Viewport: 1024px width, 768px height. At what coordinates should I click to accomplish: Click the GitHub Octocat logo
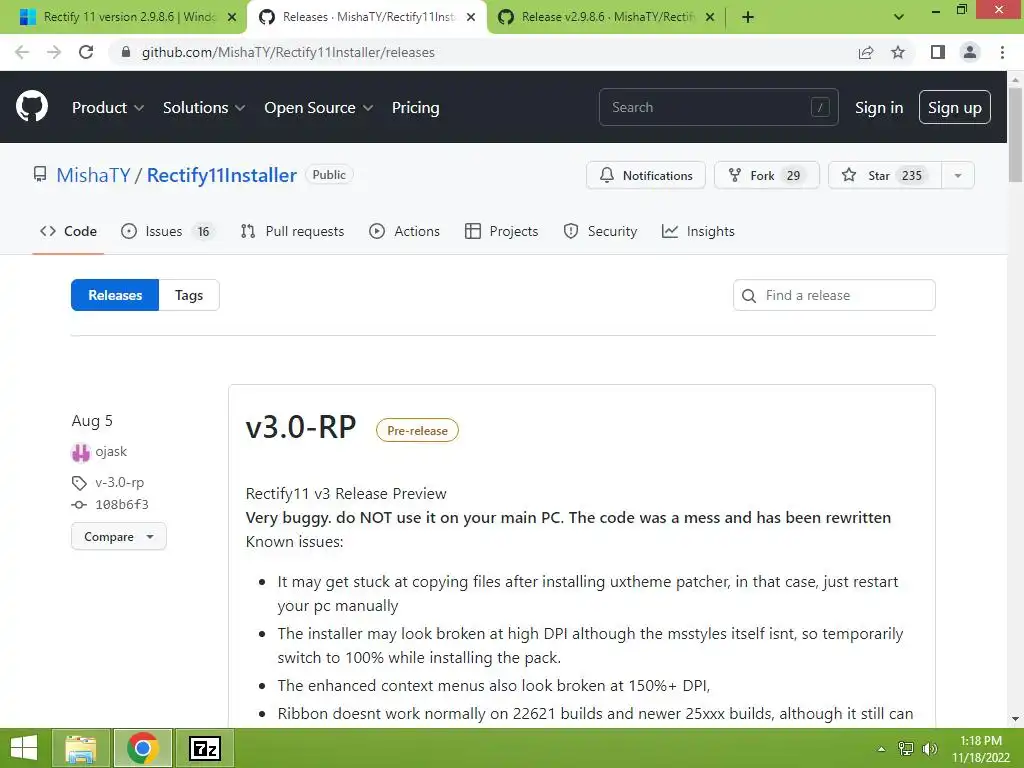coord(32,107)
